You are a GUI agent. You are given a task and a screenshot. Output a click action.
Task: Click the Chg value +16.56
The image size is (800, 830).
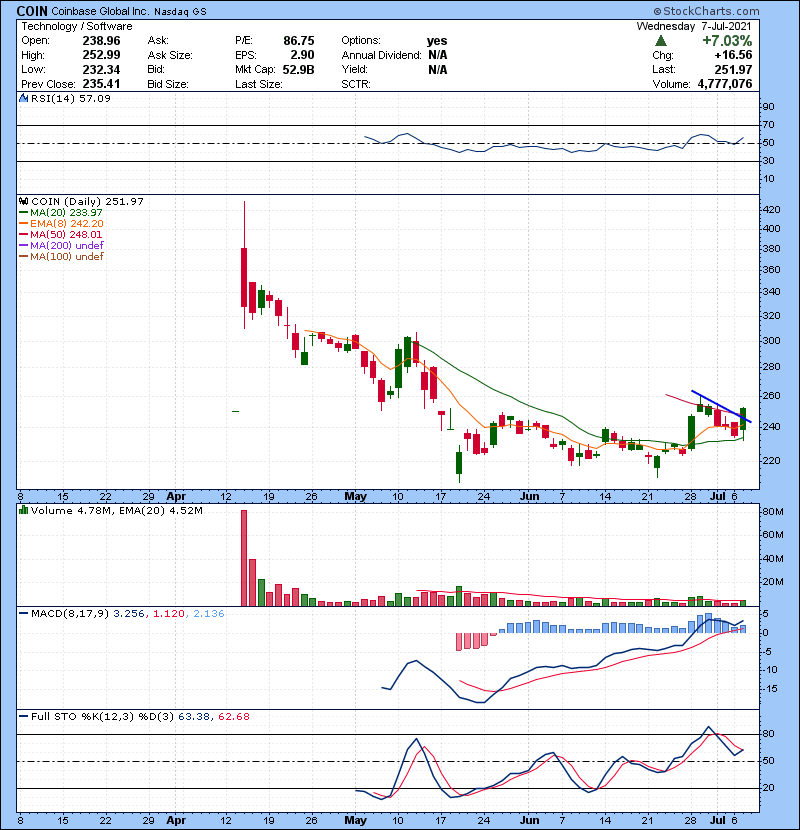733,55
